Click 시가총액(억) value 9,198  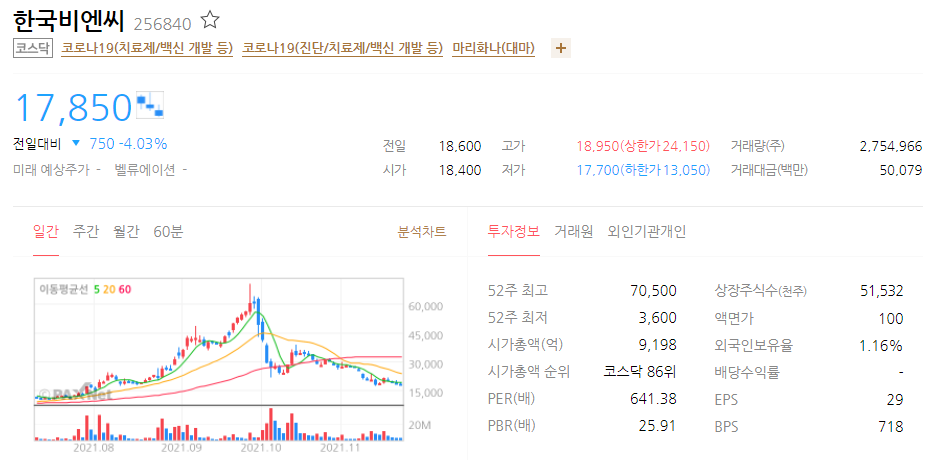(658, 345)
